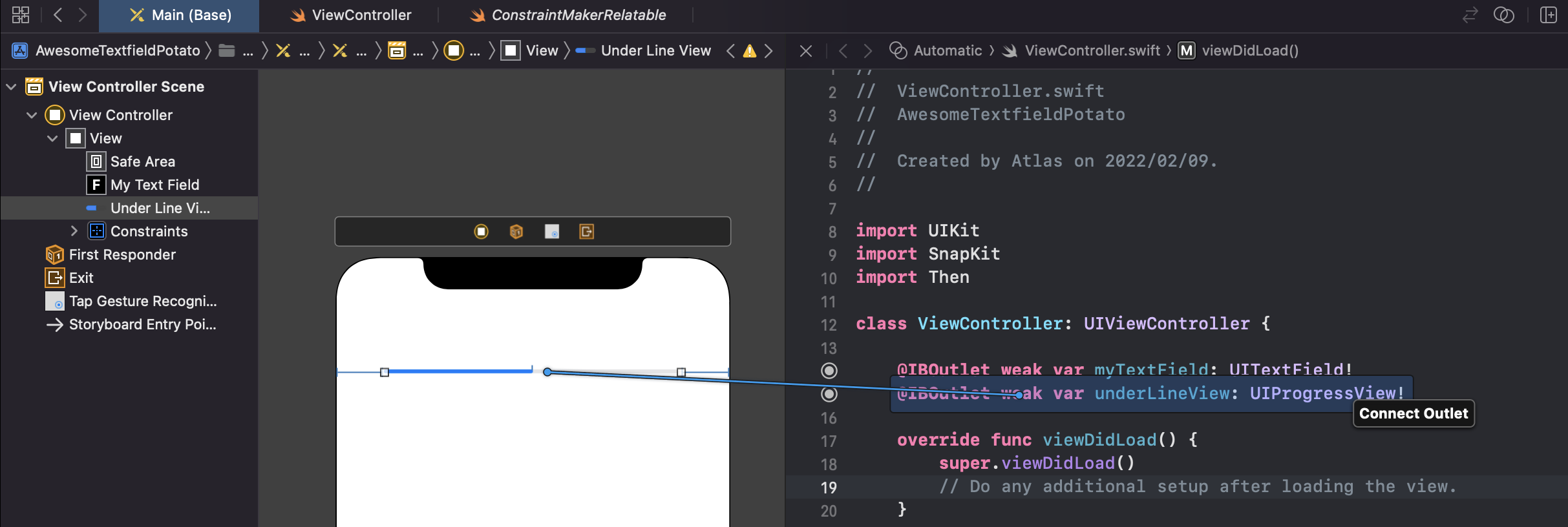Go back in left editor history
Screen dimensions: 1568x527
coord(58,15)
